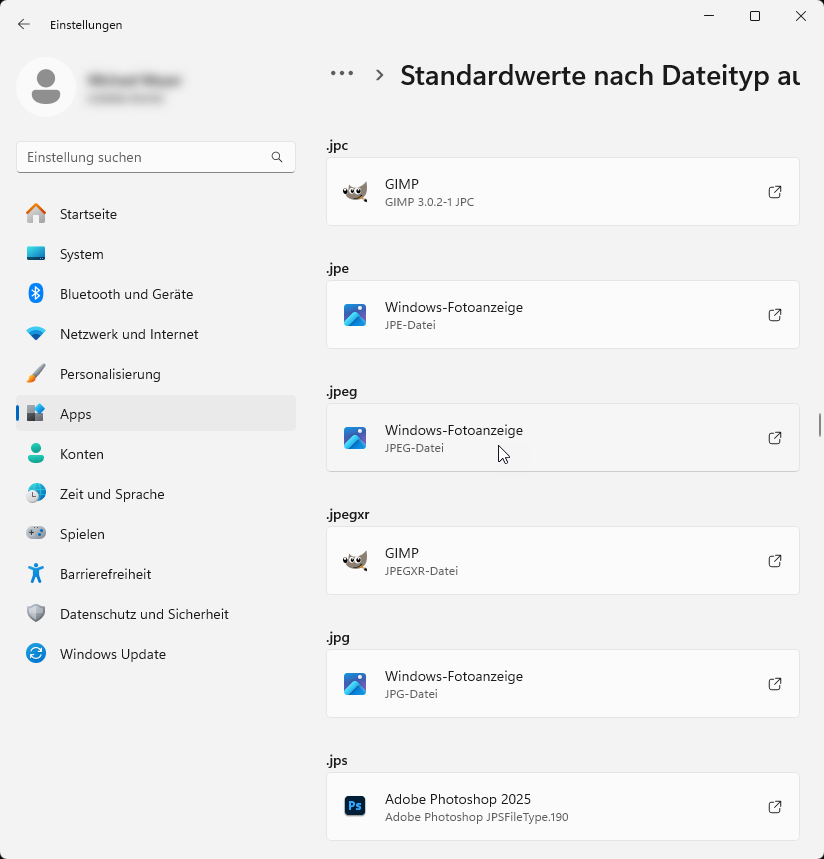
Task: Click the Barrierefreiheit accessibility icon
Action: (x=36, y=574)
